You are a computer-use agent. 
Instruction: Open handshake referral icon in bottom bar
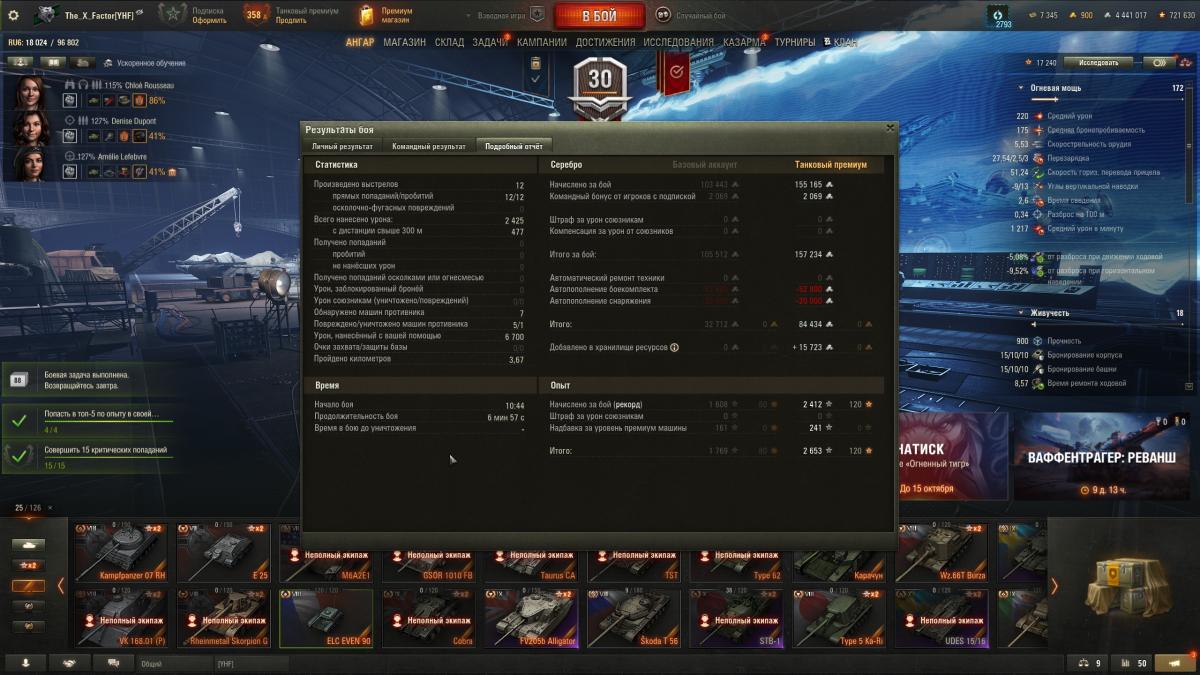69,663
